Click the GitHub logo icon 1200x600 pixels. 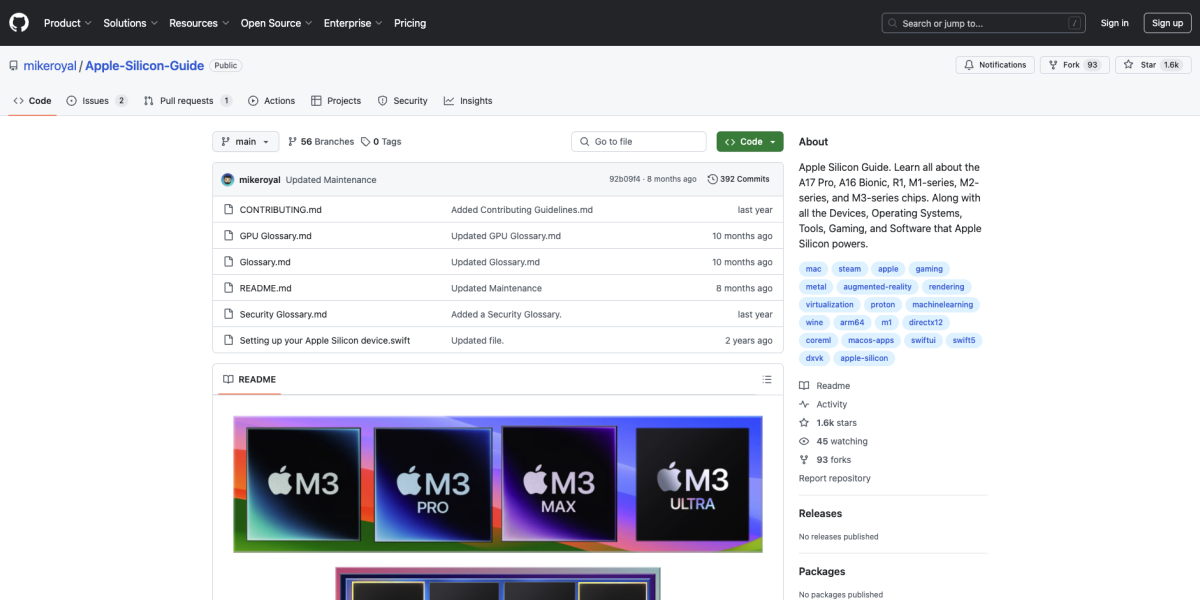pyautogui.click(x=19, y=22)
